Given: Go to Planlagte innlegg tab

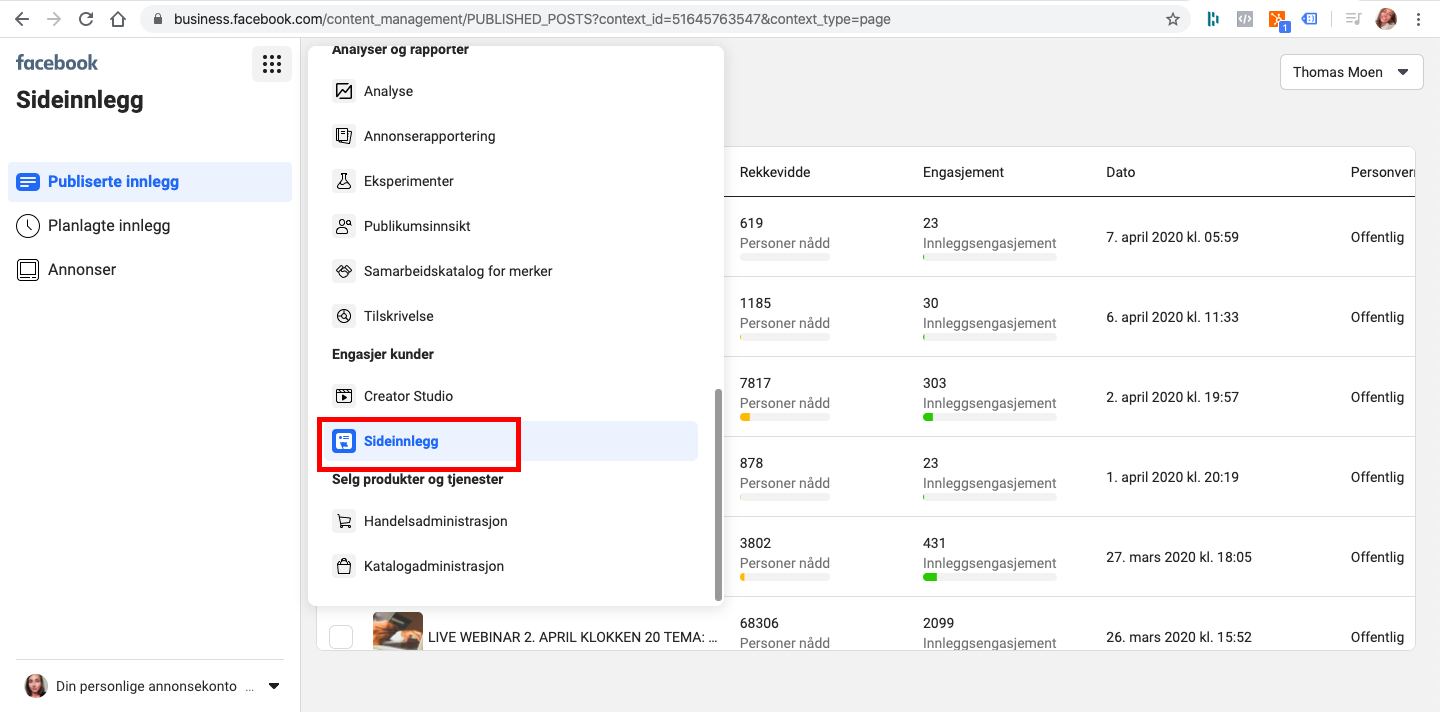Looking at the screenshot, I should [150, 226].
